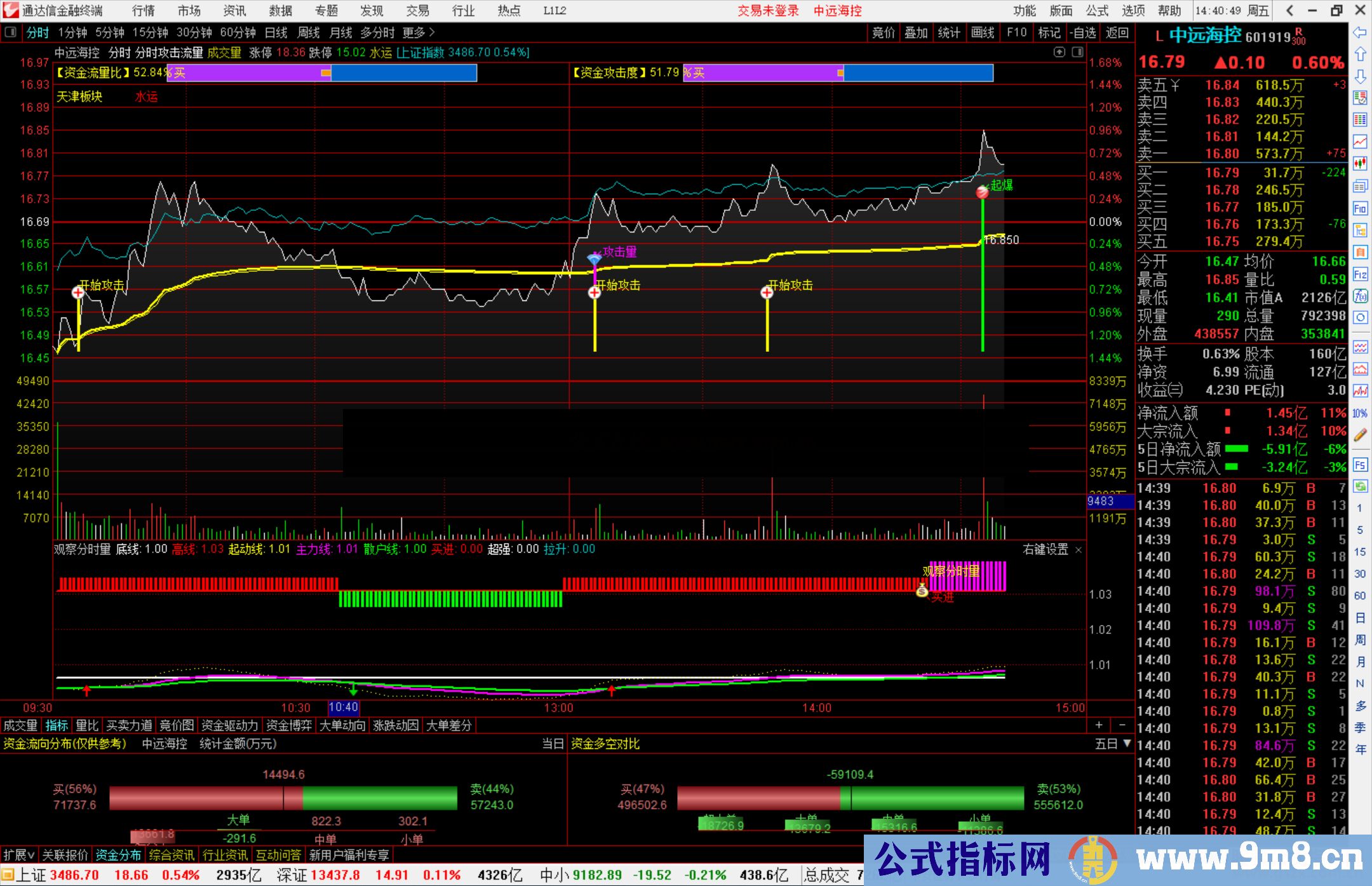Click the up-arrow circle icon above chart
This screenshot has width=1372, height=886.
[1059, 52]
